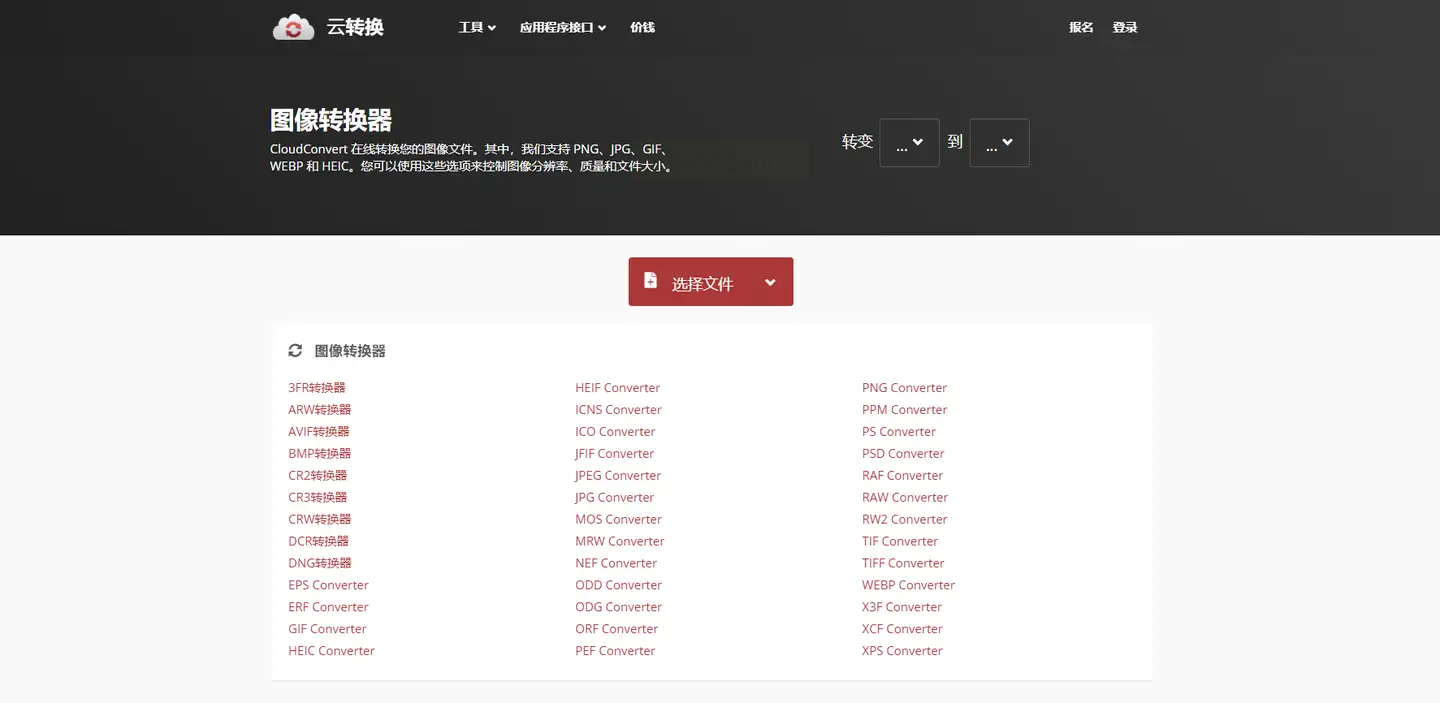This screenshot has width=1440, height=703.
Task: Open the 转变 source format dropdown
Action: 909,143
